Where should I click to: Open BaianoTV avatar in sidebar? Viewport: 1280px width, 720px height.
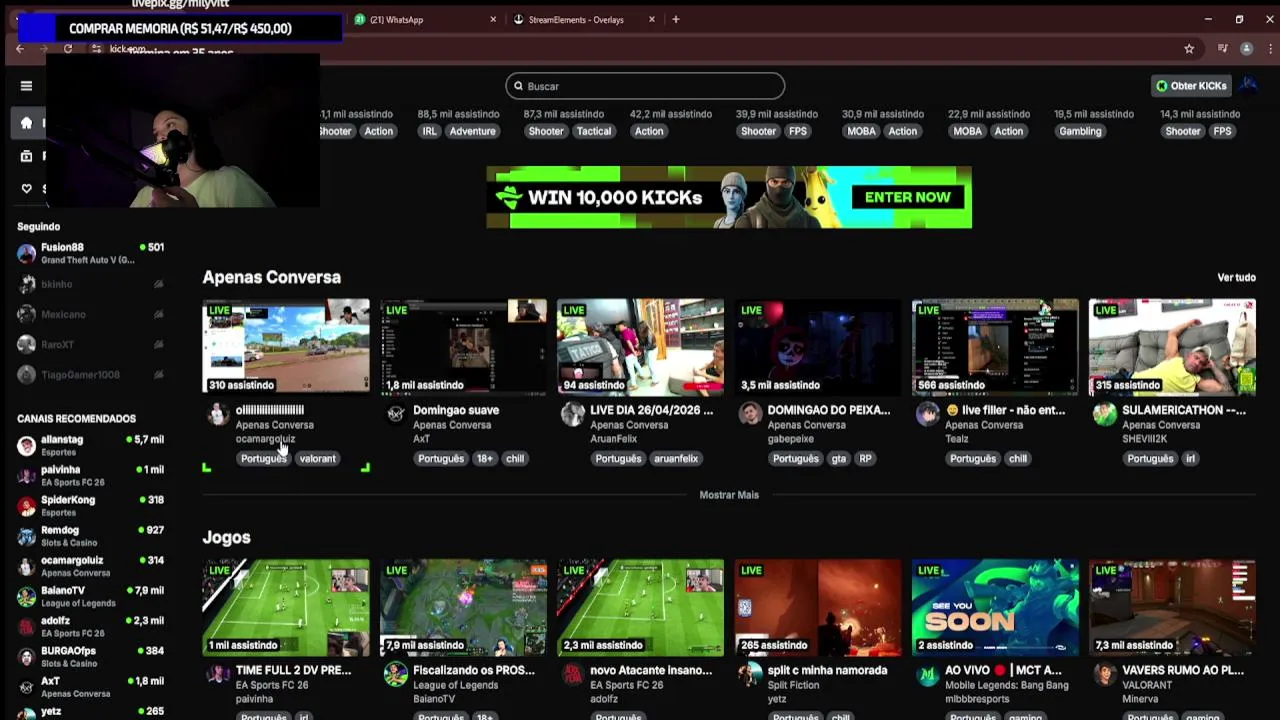coord(26,597)
